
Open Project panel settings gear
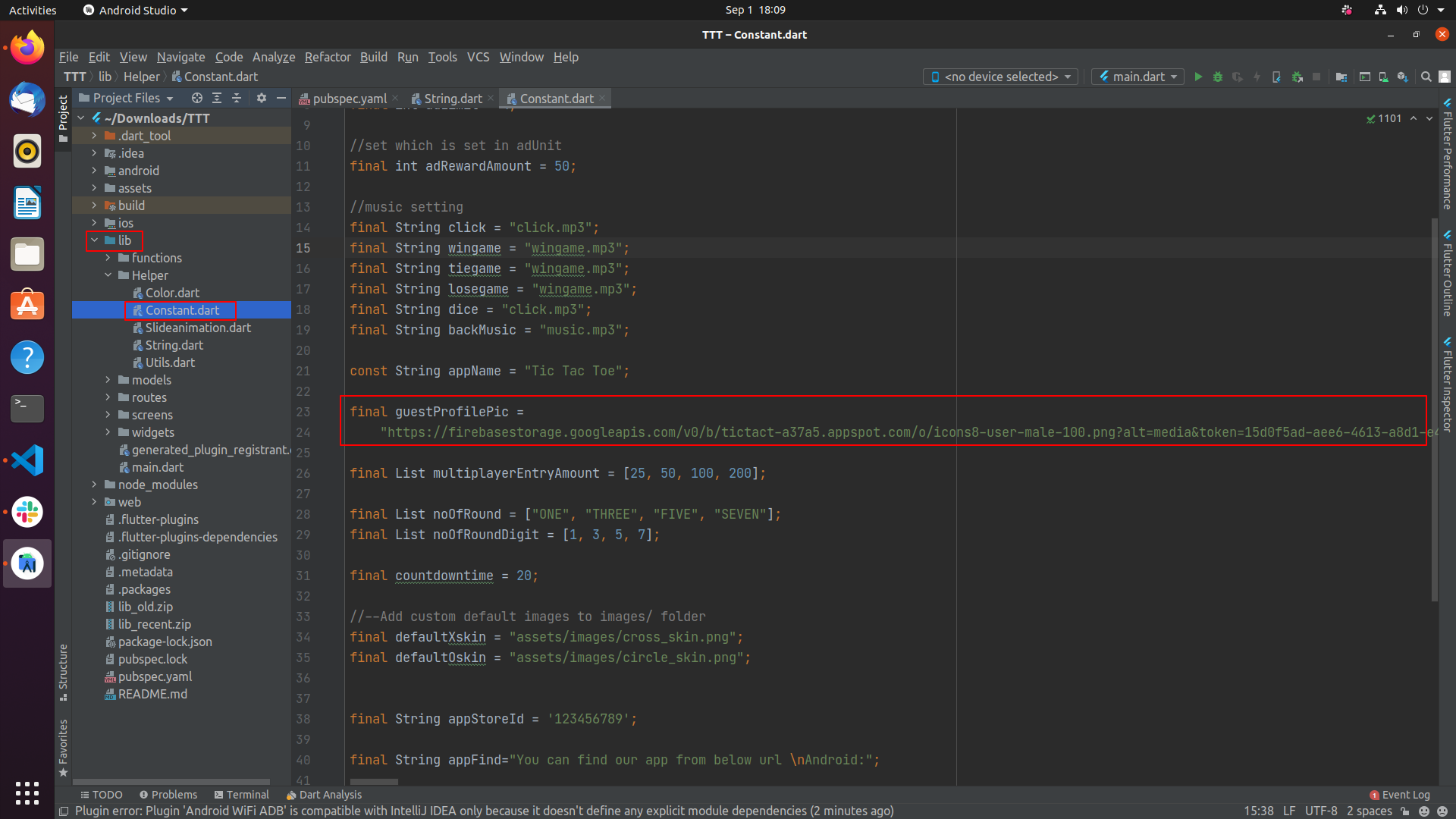tap(262, 98)
